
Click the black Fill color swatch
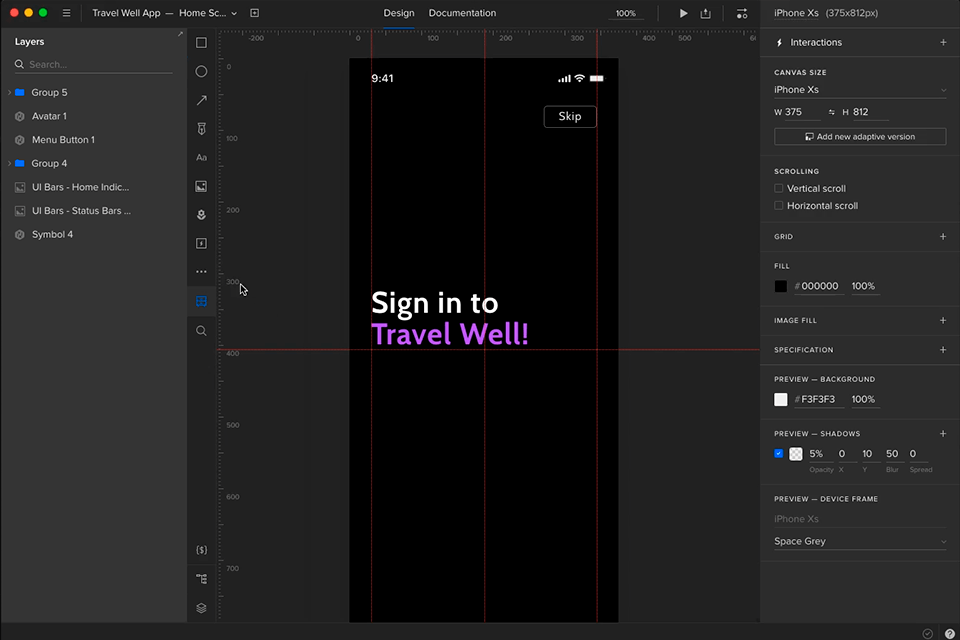(781, 286)
